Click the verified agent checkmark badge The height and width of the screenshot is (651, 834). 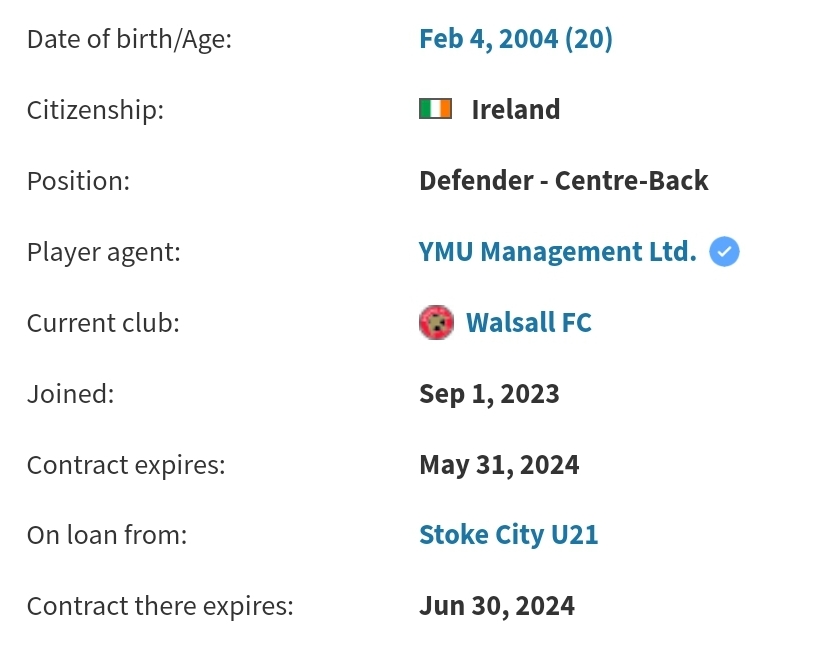coord(724,252)
